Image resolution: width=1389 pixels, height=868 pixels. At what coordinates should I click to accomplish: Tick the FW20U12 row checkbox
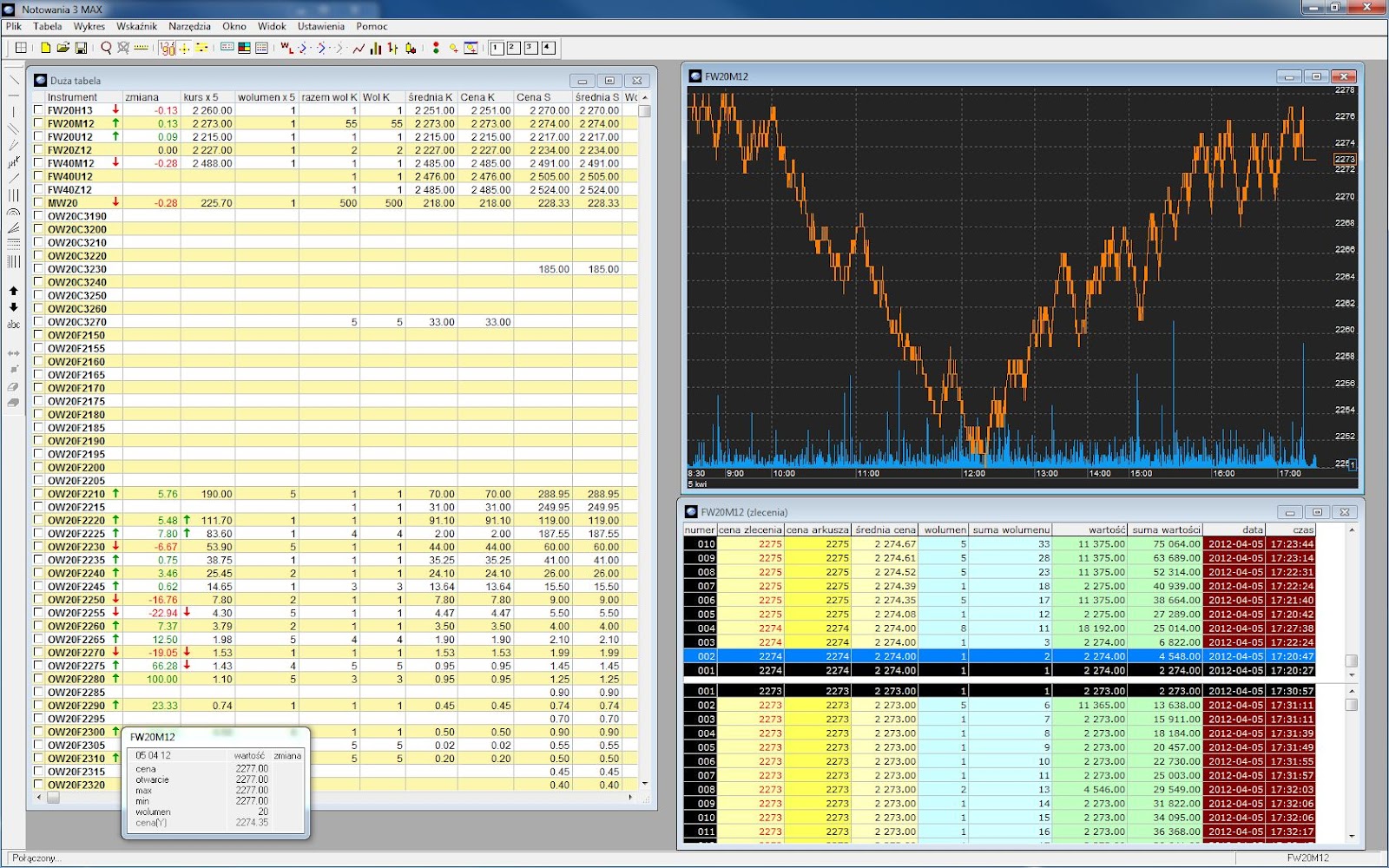pos(38,136)
